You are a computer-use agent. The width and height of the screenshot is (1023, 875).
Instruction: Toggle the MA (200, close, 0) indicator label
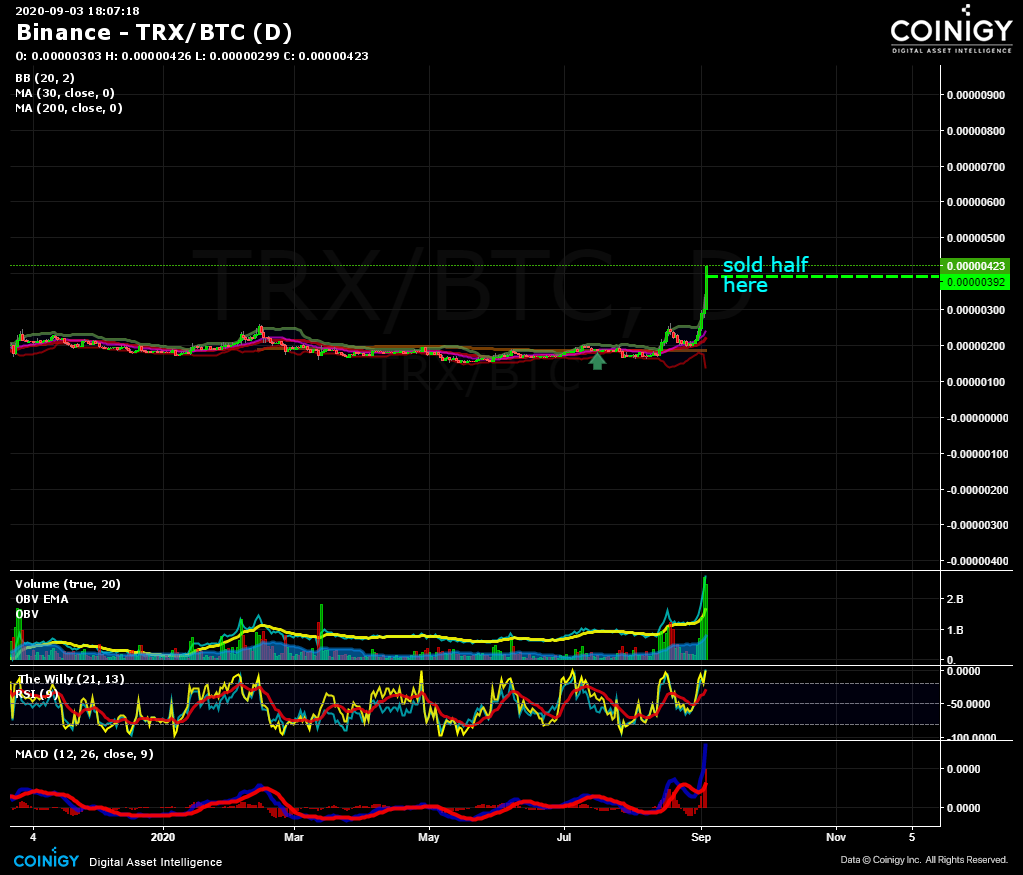point(69,108)
